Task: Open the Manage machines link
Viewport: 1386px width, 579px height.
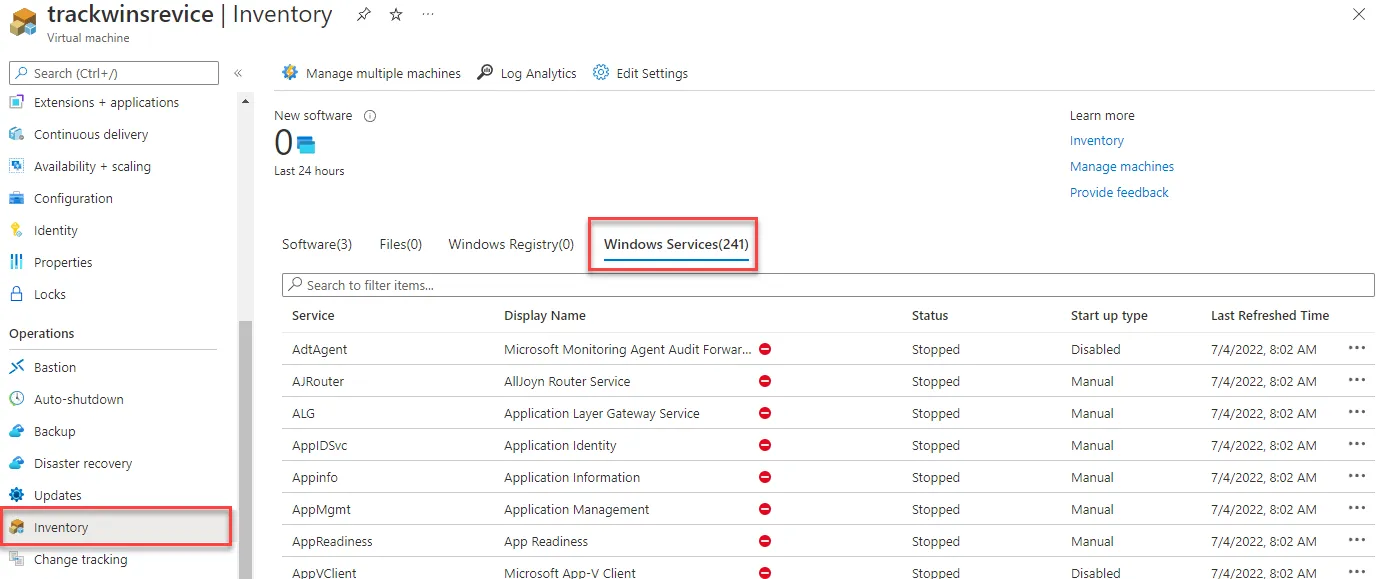Action: point(1122,167)
